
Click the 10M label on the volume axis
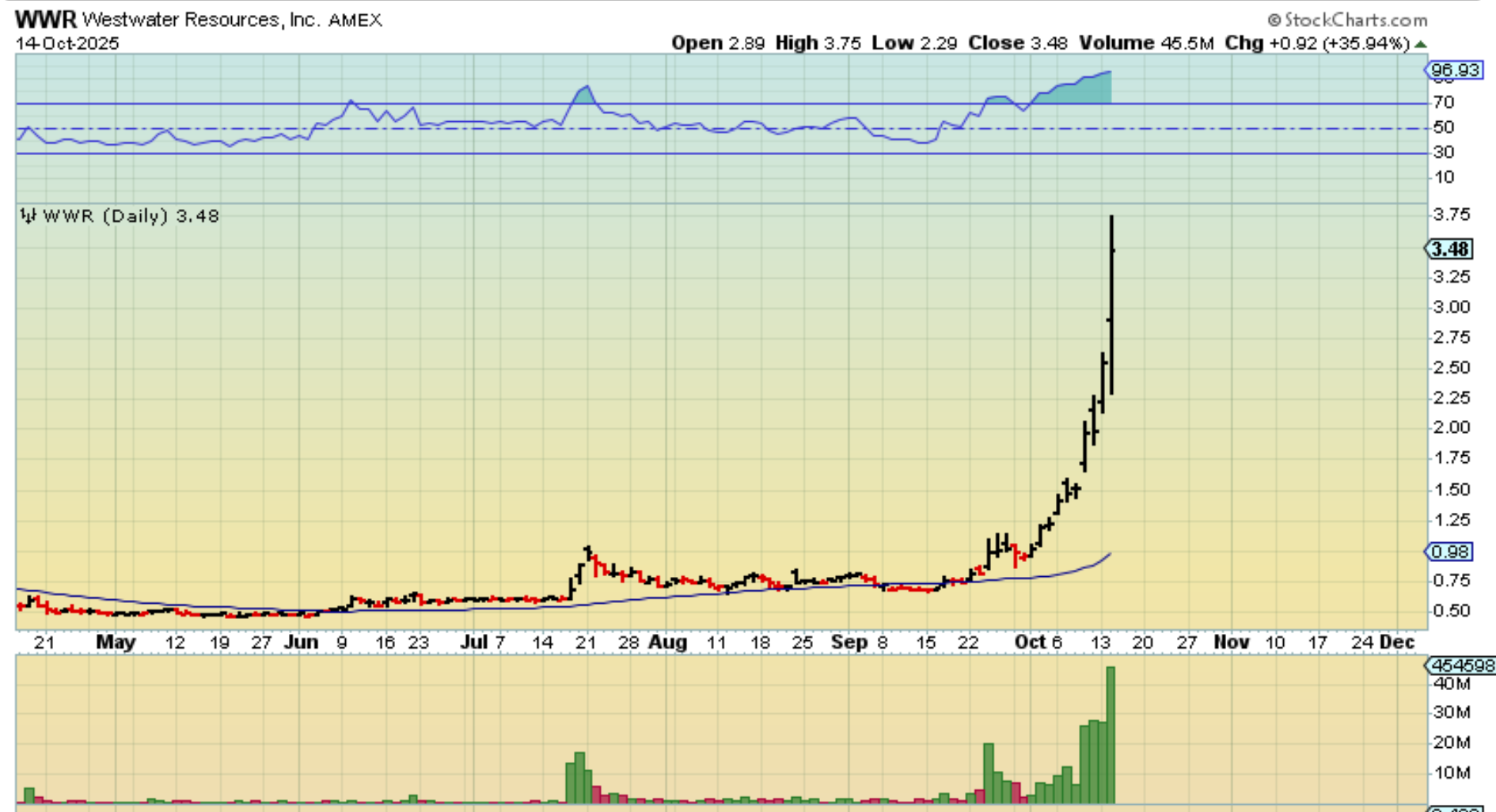(1452, 772)
